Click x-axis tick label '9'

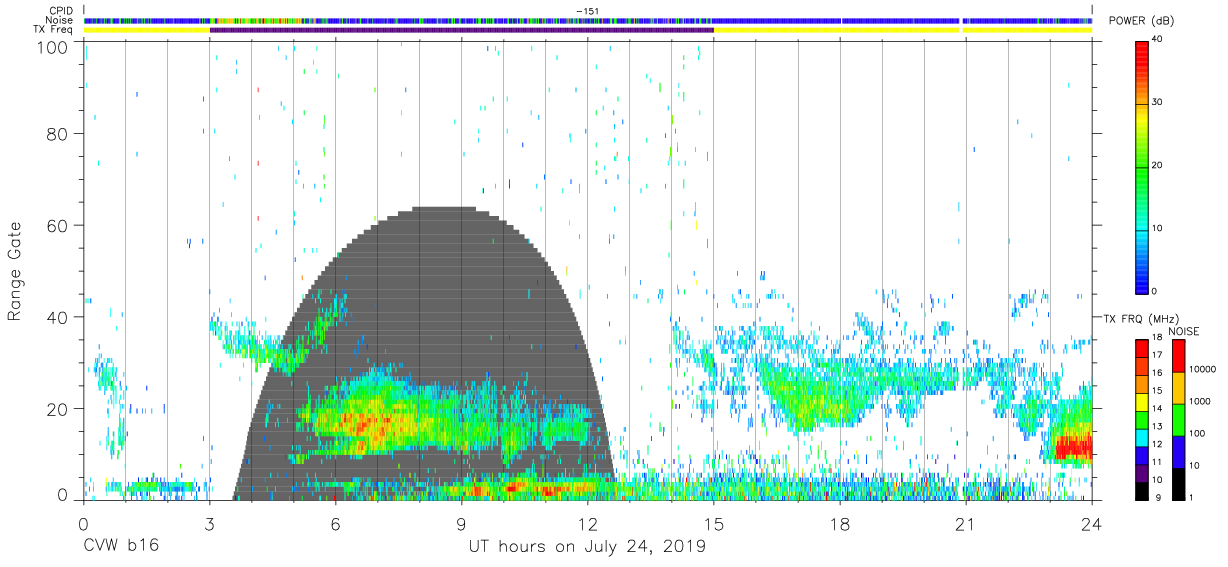461,523
